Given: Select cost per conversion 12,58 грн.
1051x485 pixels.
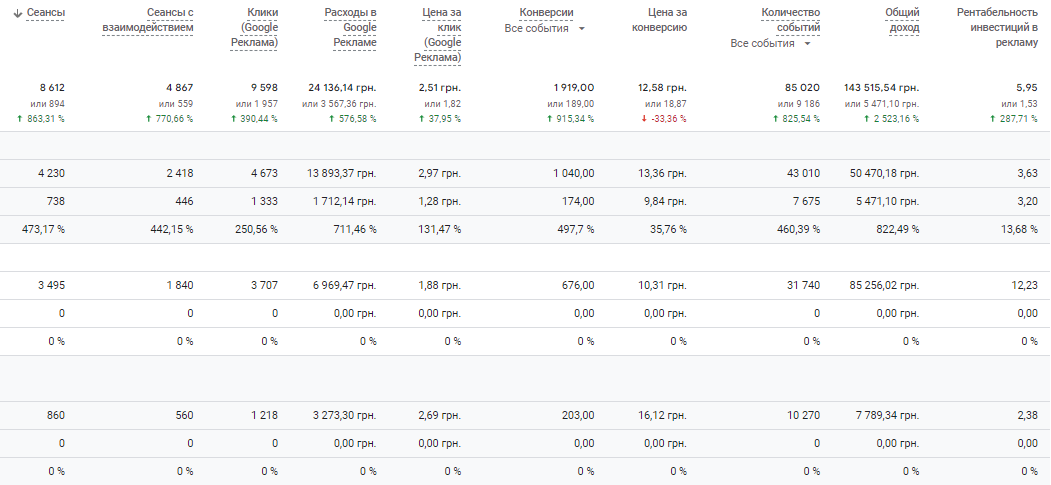Looking at the screenshot, I should click(663, 88).
